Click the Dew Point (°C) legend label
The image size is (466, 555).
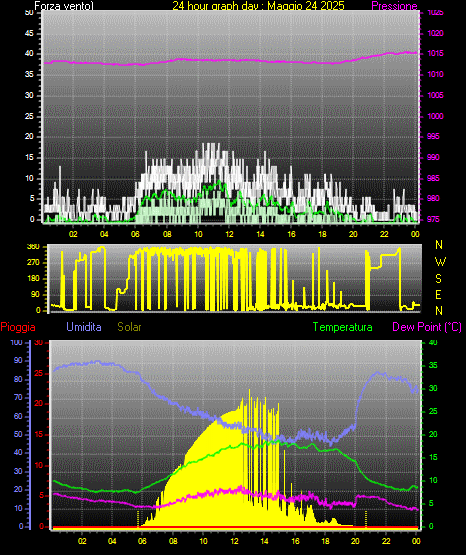[427, 327]
